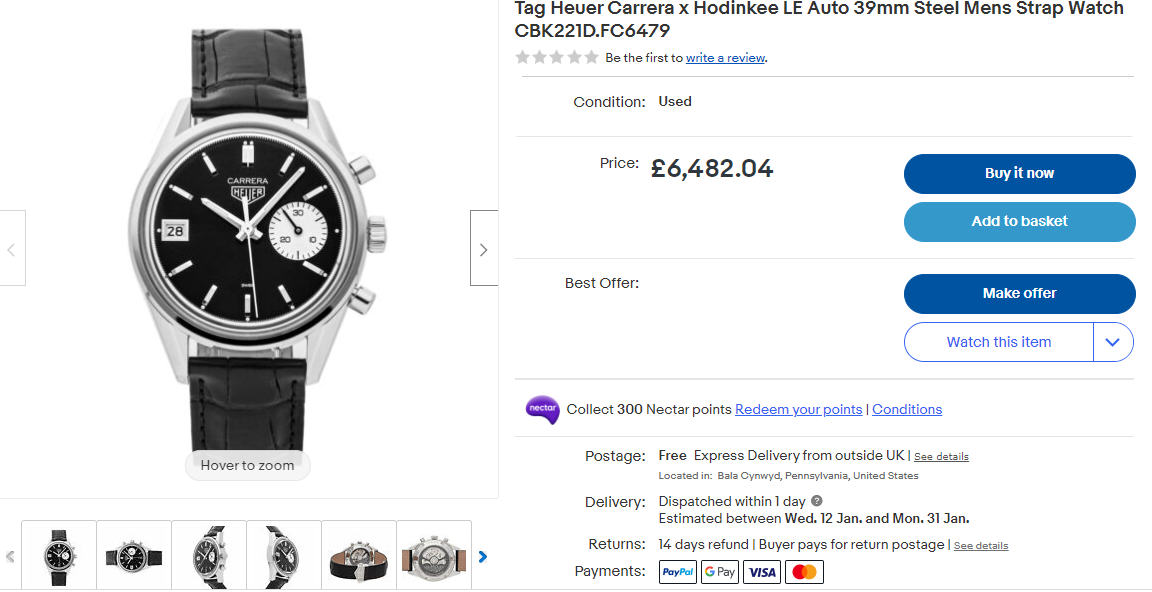The width and height of the screenshot is (1152, 592).
Task: Open postage See details link
Action: click(941, 456)
